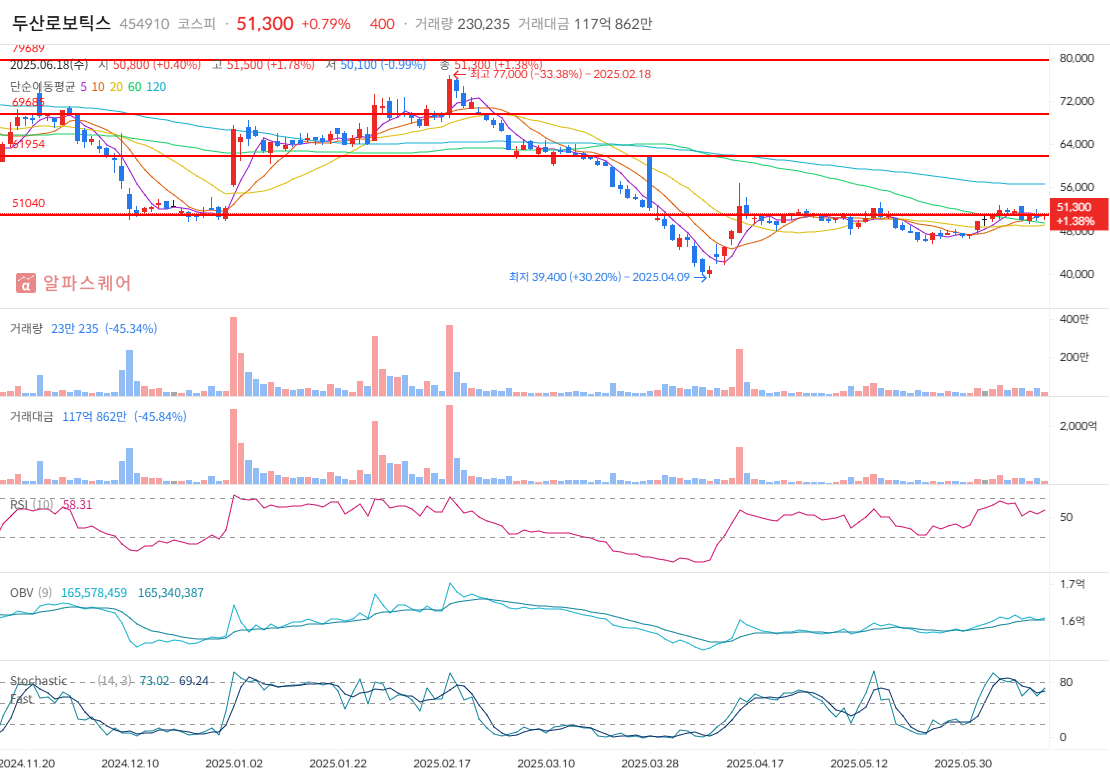Click the red current price tag 51,300 +1.38%
Viewport: 1110px width, 778px height.
click(1078, 214)
